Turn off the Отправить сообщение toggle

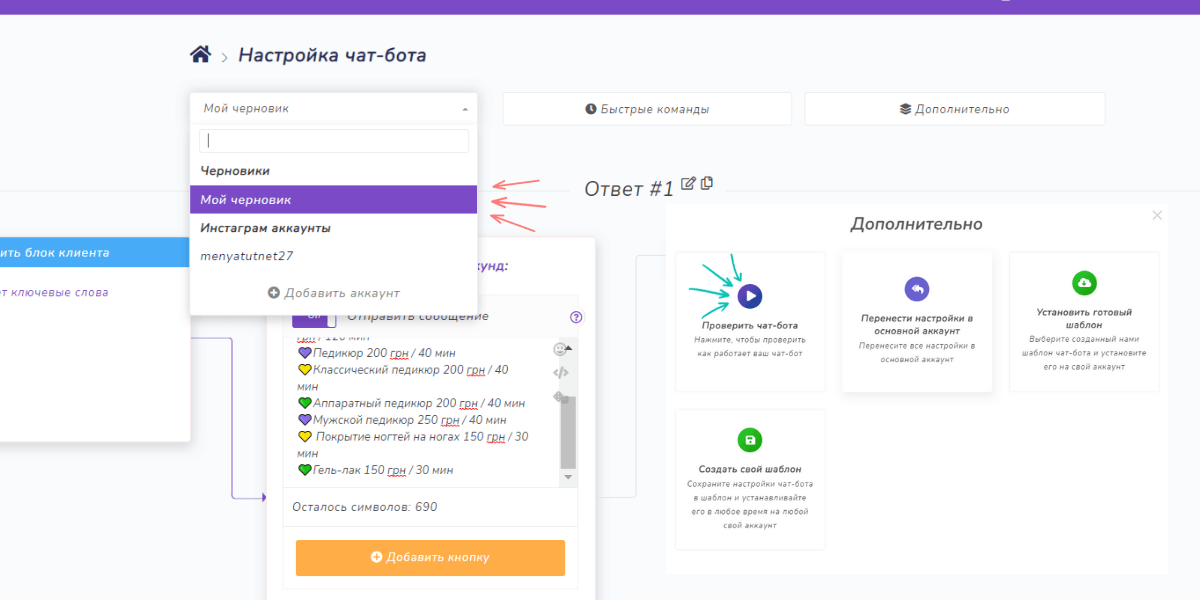(x=311, y=315)
